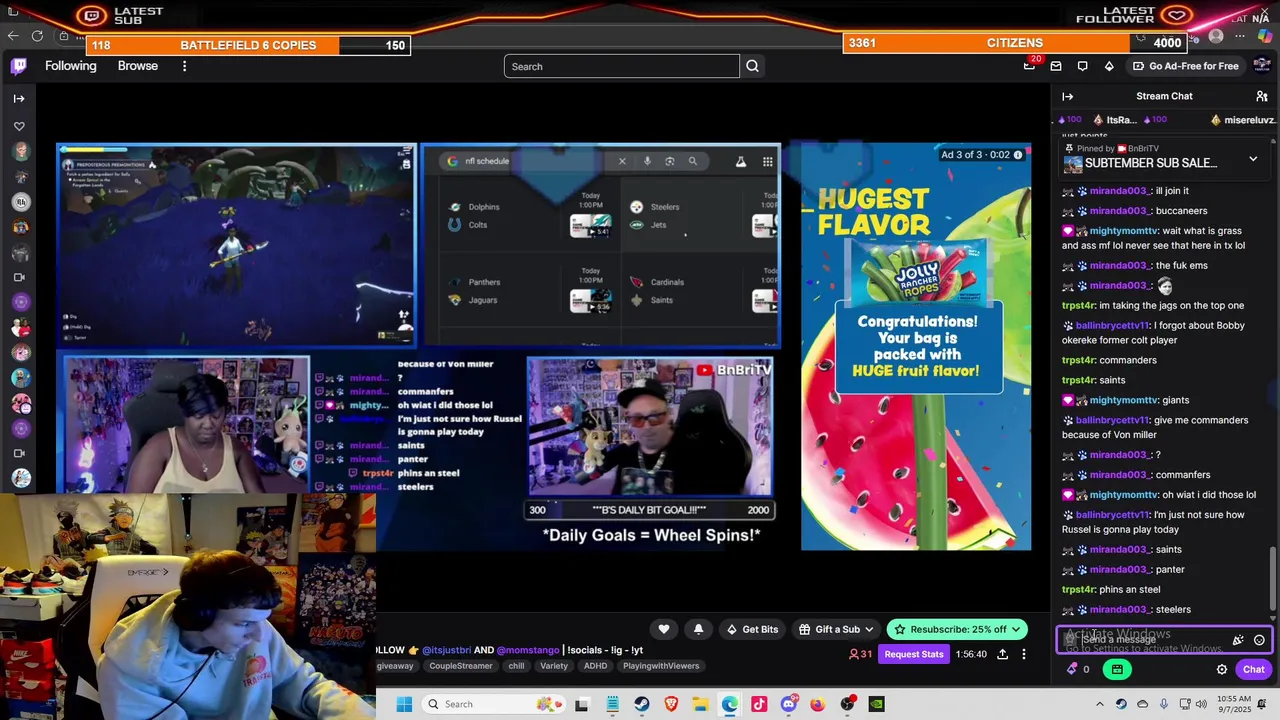Reload the browser page
The height and width of the screenshot is (720, 1280).
[x=37, y=35]
